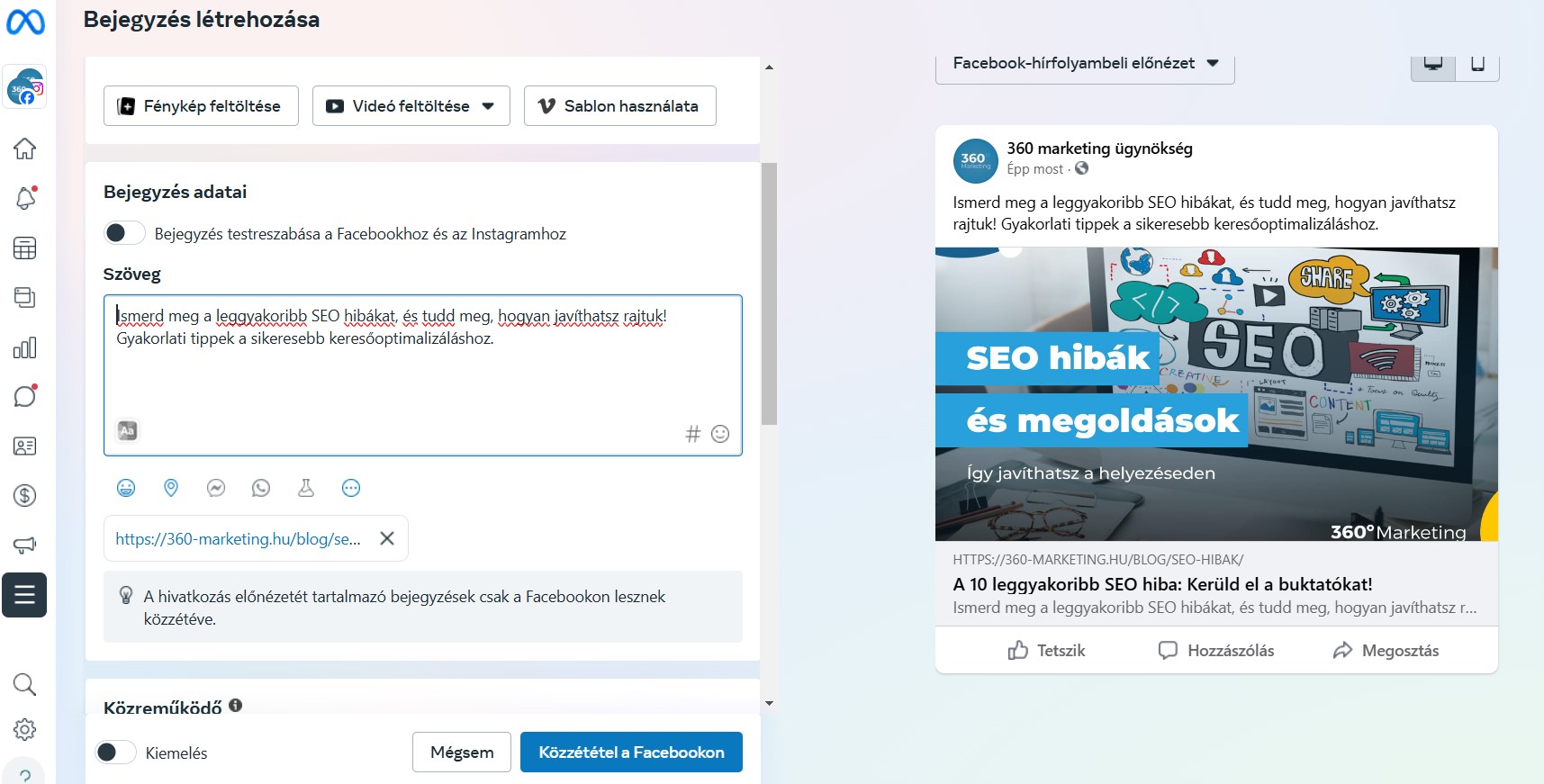Click the hashtag icon in text box

coord(692,434)
